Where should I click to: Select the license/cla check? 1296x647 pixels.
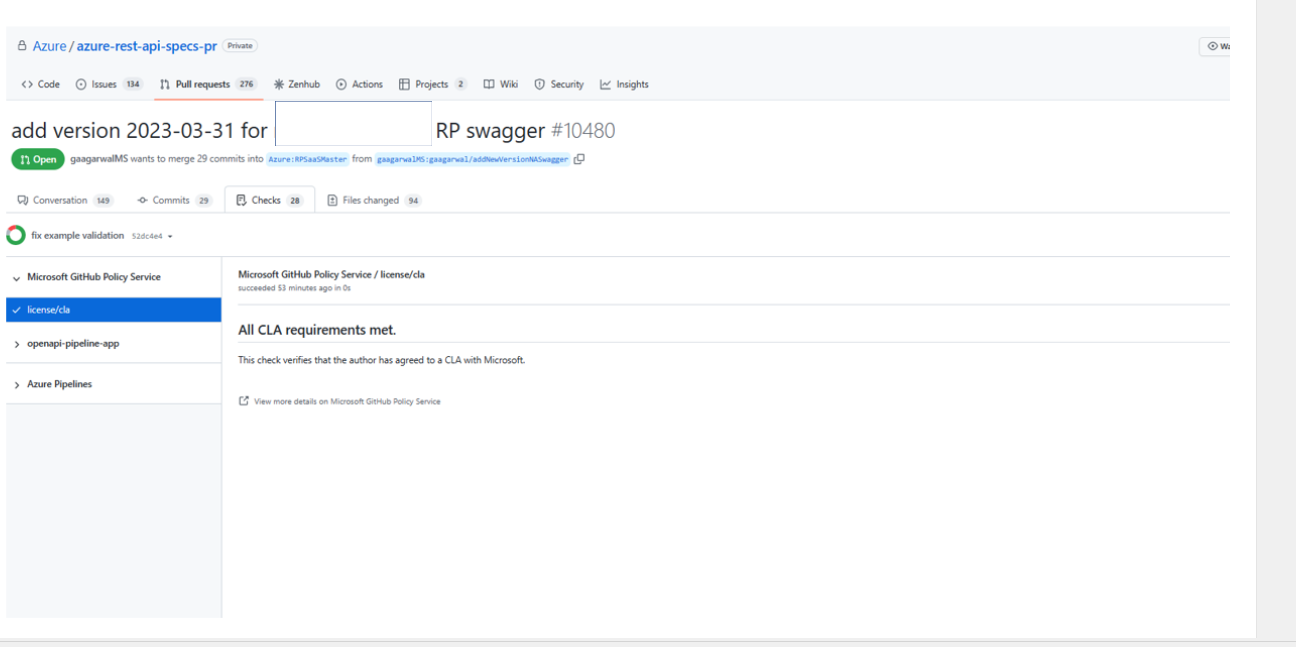click(114, 310)
